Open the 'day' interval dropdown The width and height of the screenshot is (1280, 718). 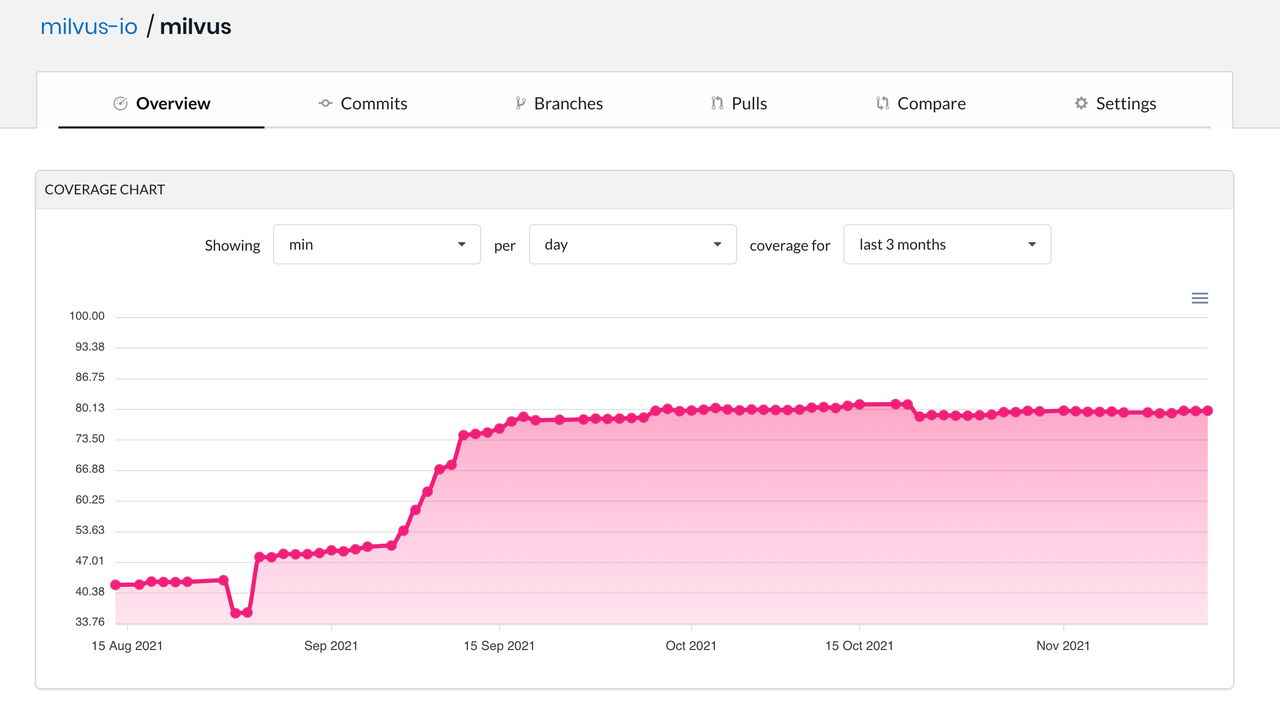[632, 245]
